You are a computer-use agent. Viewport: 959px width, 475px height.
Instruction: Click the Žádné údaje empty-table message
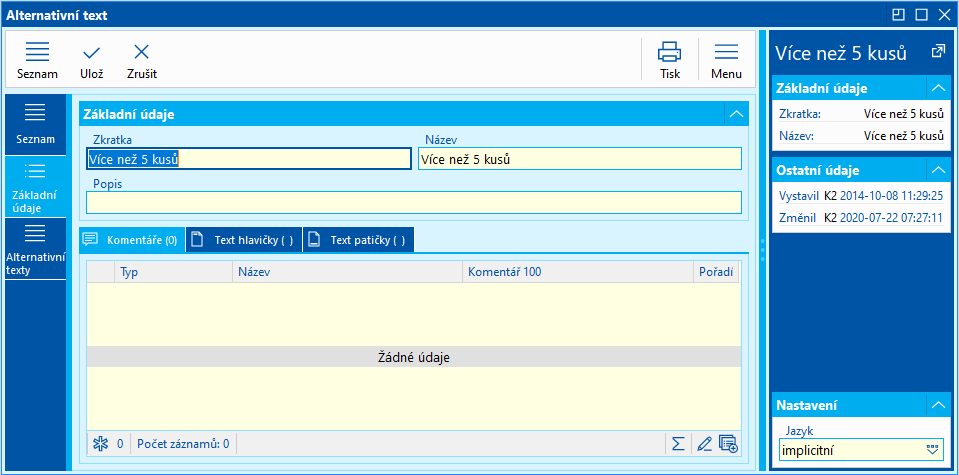tap(413, 358)
